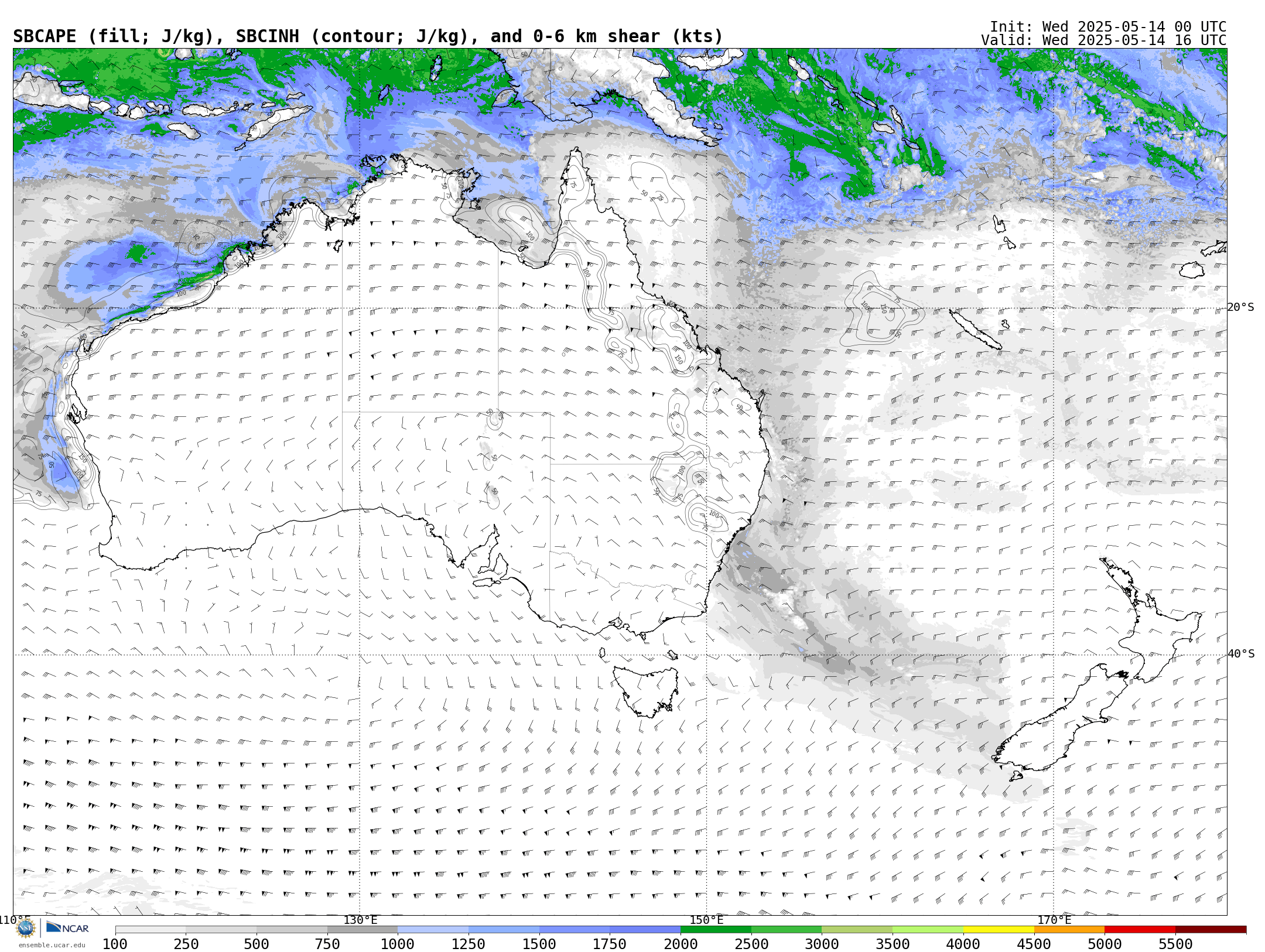Click the 20°S latitude label

1240,307
